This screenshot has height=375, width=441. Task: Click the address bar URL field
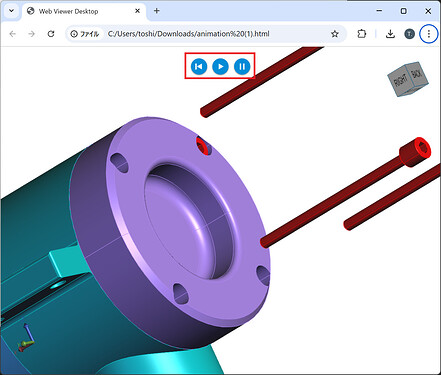188,34
